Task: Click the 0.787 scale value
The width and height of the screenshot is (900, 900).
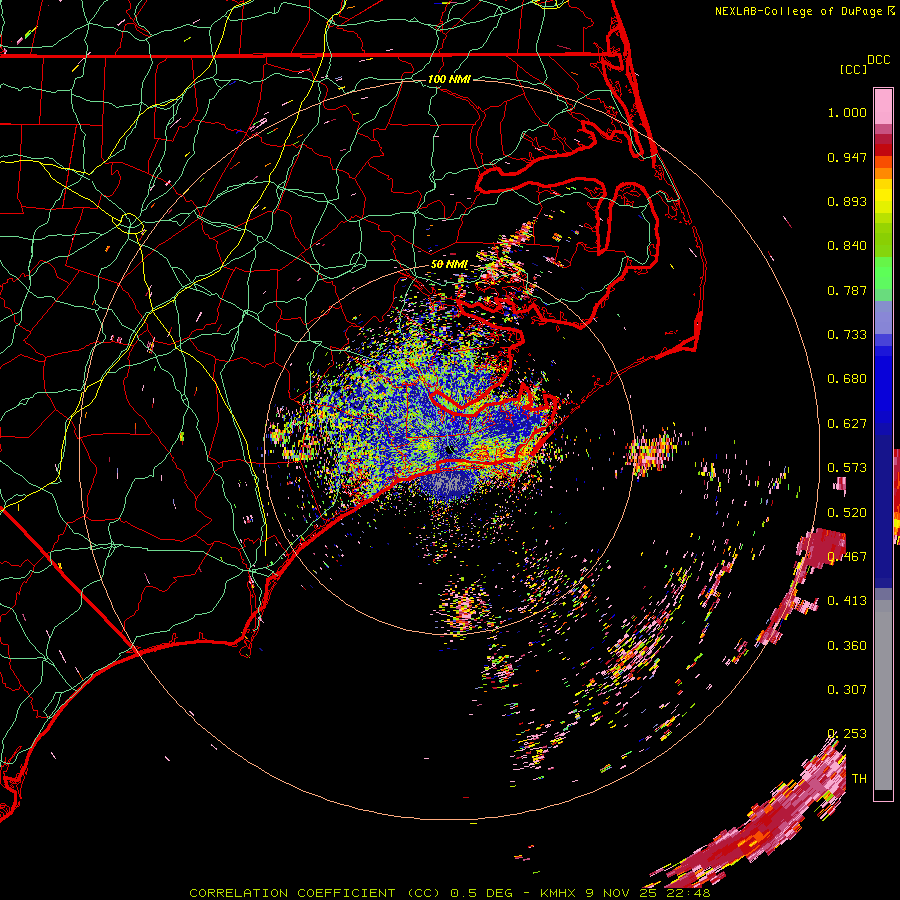Action: point(847,290)
